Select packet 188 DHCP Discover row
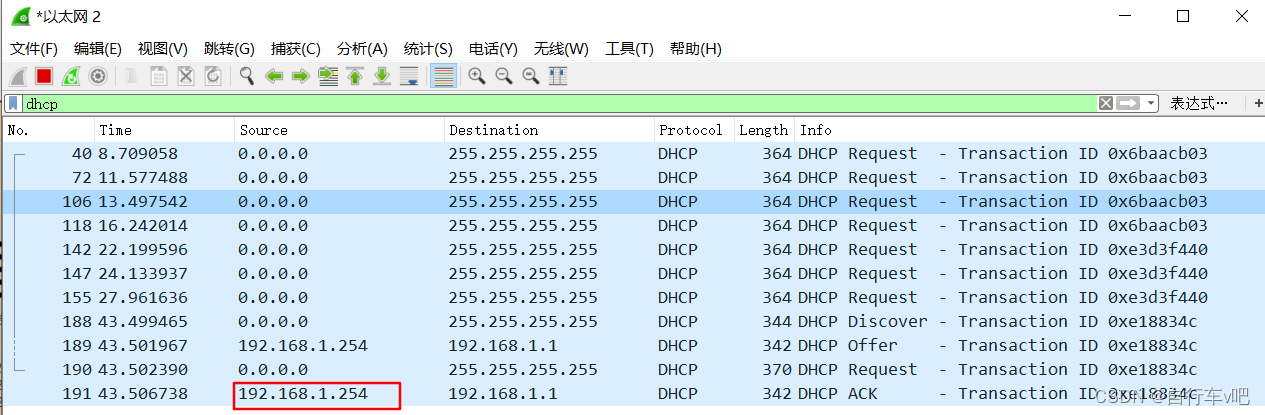1265x415 pixels. [634, 322]
